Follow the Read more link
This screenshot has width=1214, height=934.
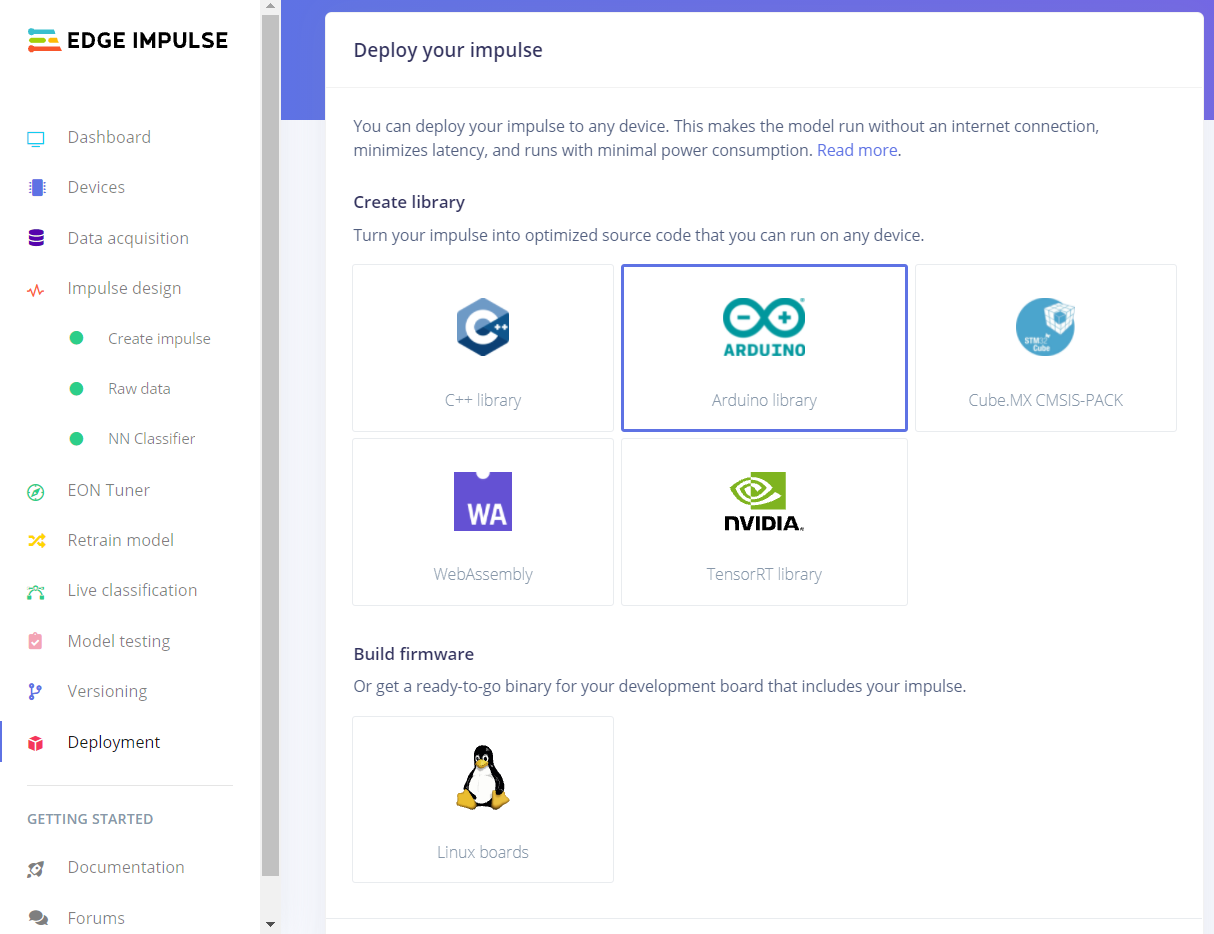pos(857,150)
